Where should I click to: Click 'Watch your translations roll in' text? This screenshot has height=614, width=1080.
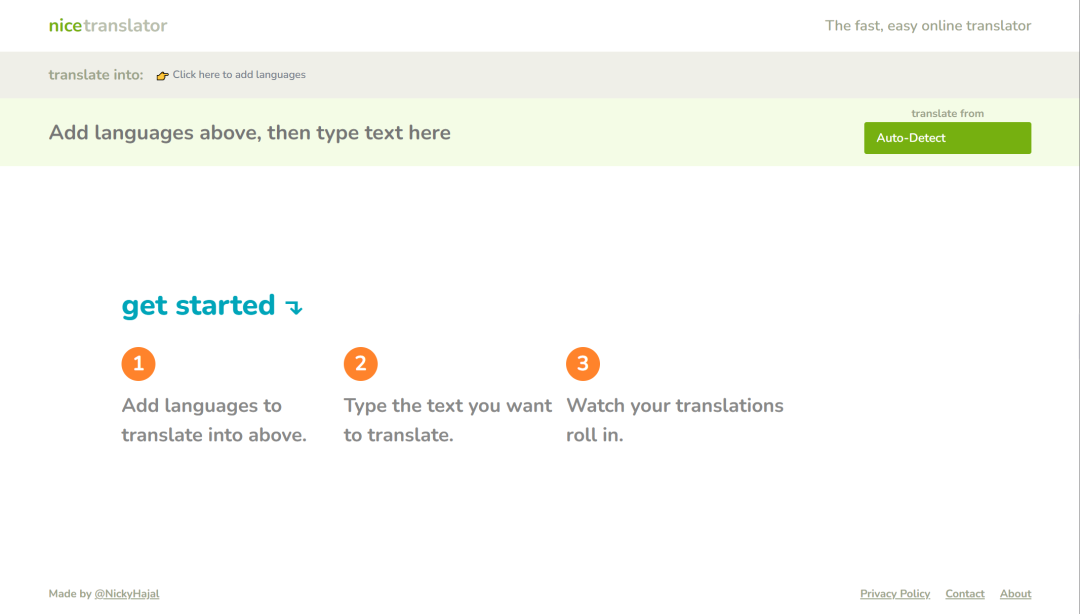click(674, 420)
